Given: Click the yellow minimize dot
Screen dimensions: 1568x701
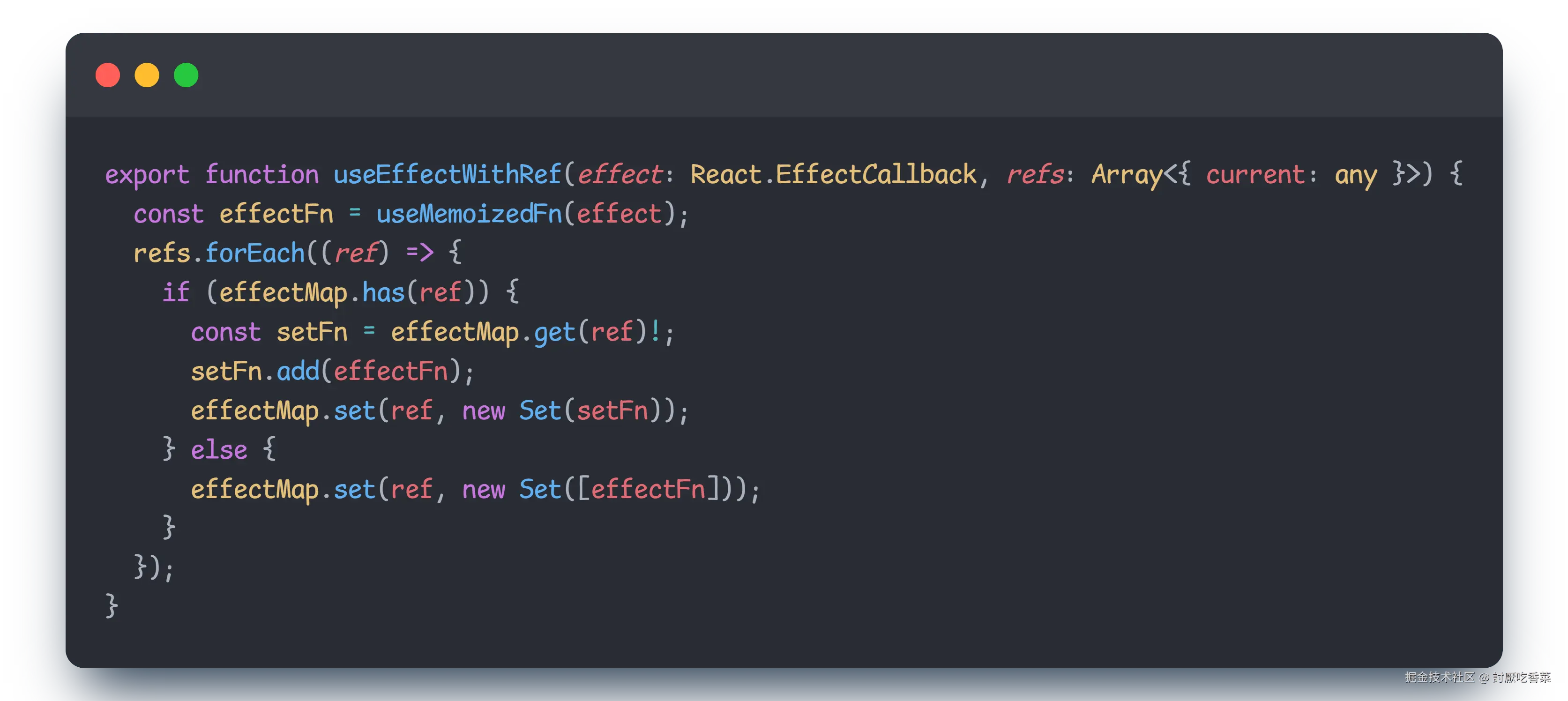Looking at the screenshot, I should (147, 75).
